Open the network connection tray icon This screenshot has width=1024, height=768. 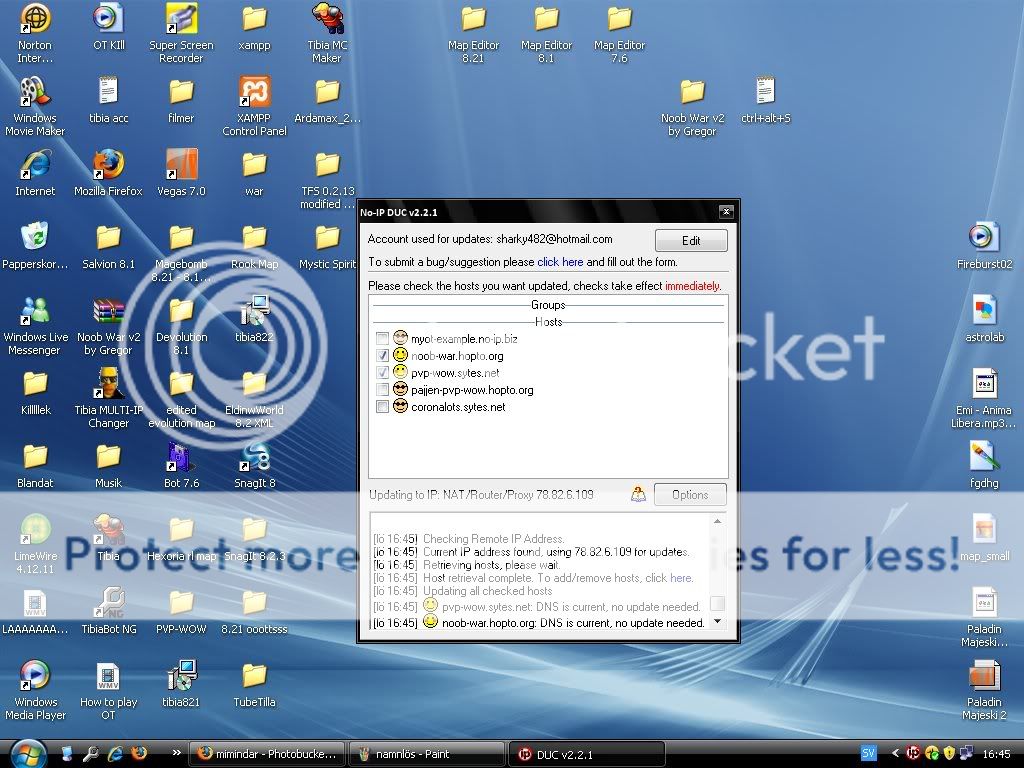click(x=967, y=753)
